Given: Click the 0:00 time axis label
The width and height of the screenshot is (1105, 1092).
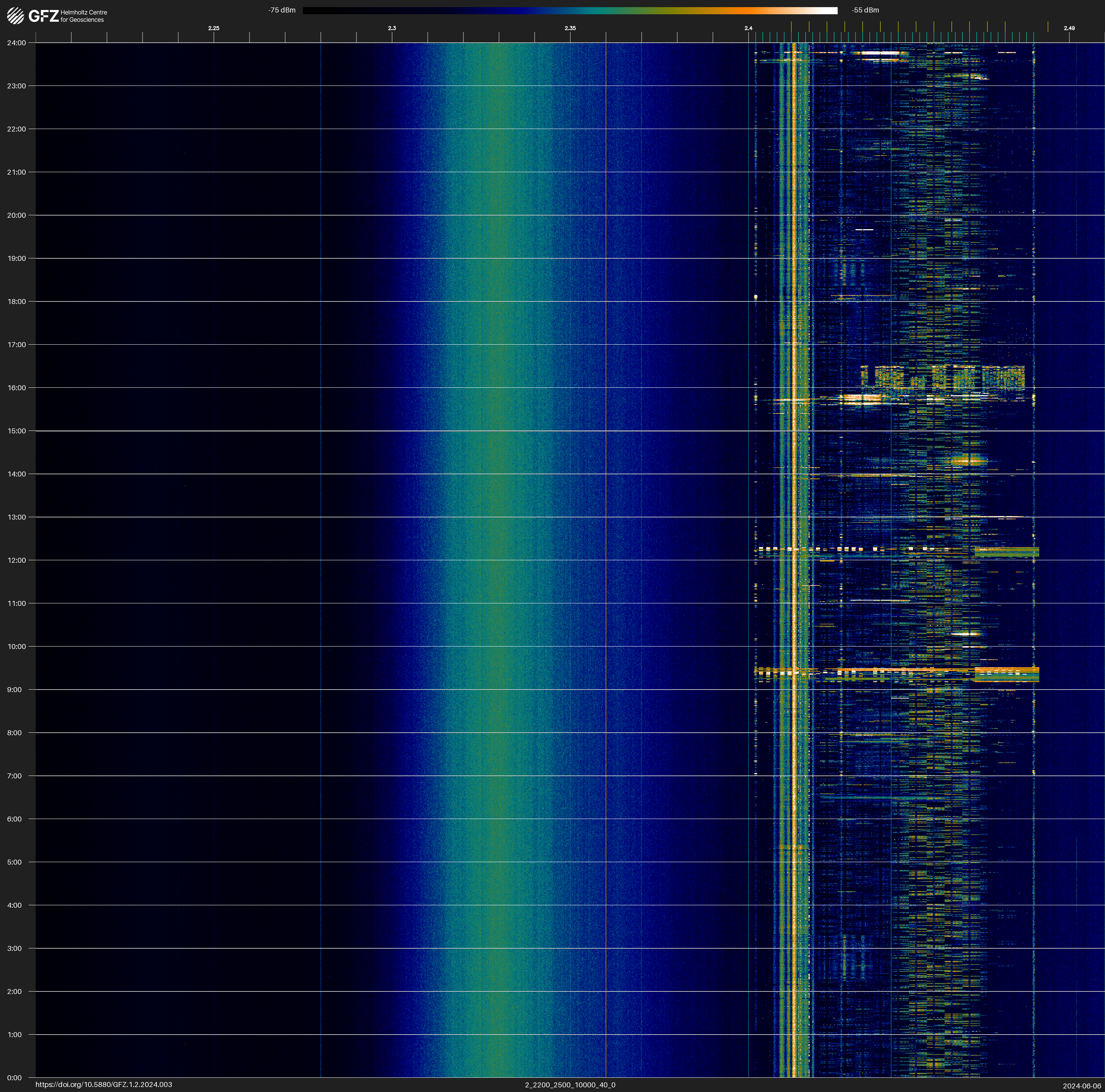Looking at the screenshot, I should (14, 1078).
